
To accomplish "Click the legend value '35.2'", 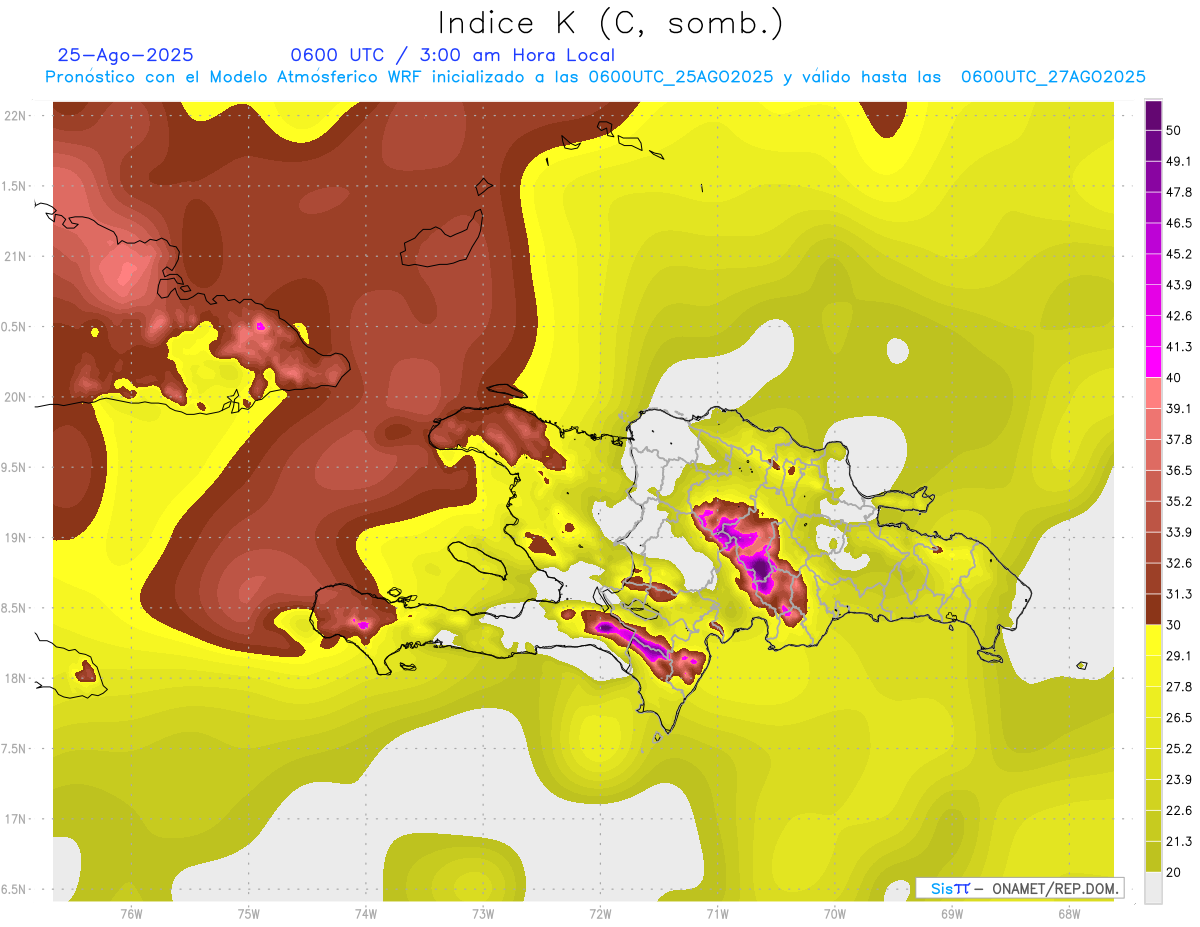I will click(1179, 501).
